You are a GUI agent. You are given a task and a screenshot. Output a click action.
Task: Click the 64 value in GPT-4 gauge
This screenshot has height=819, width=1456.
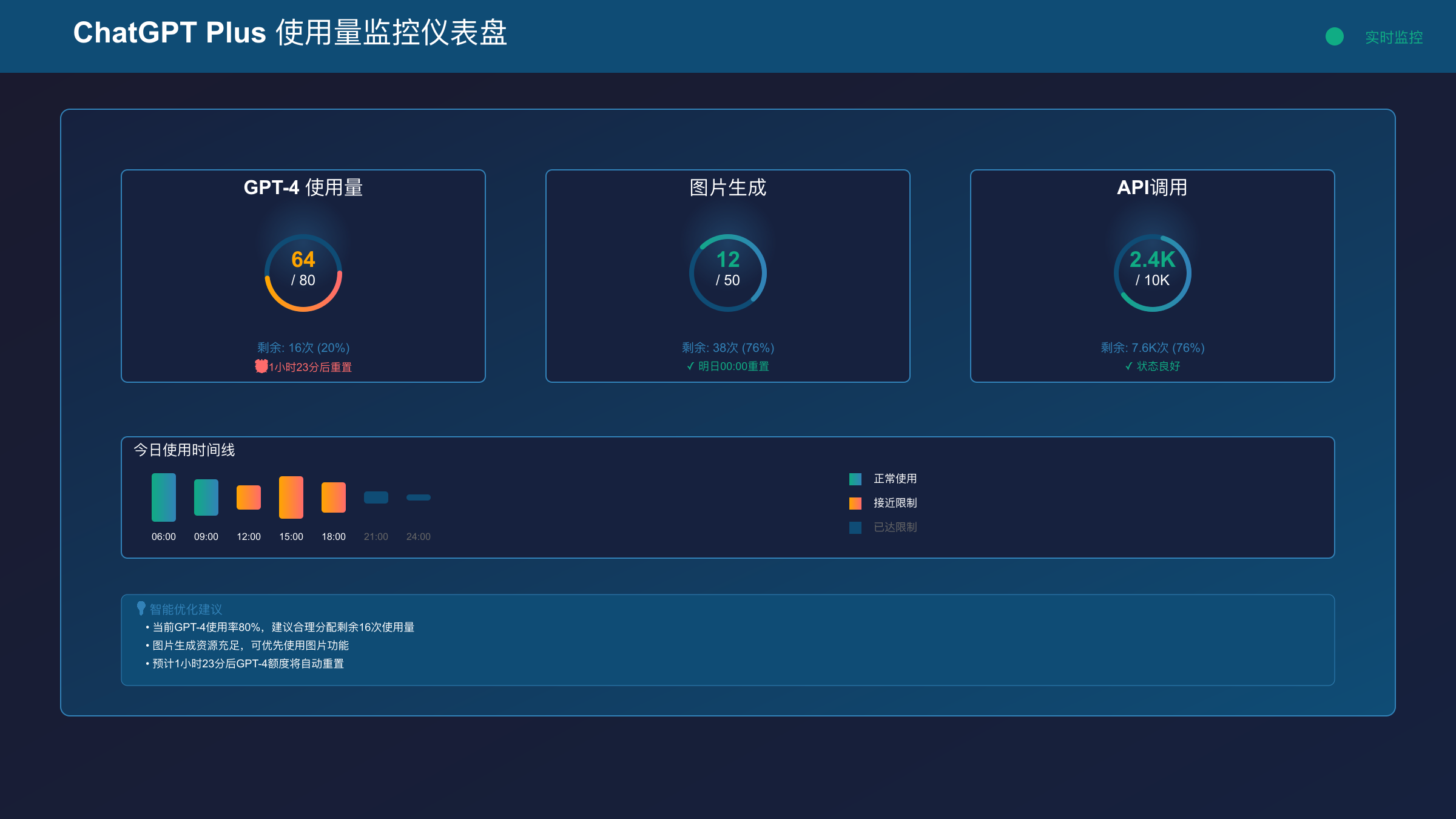(x=303, y=260)
